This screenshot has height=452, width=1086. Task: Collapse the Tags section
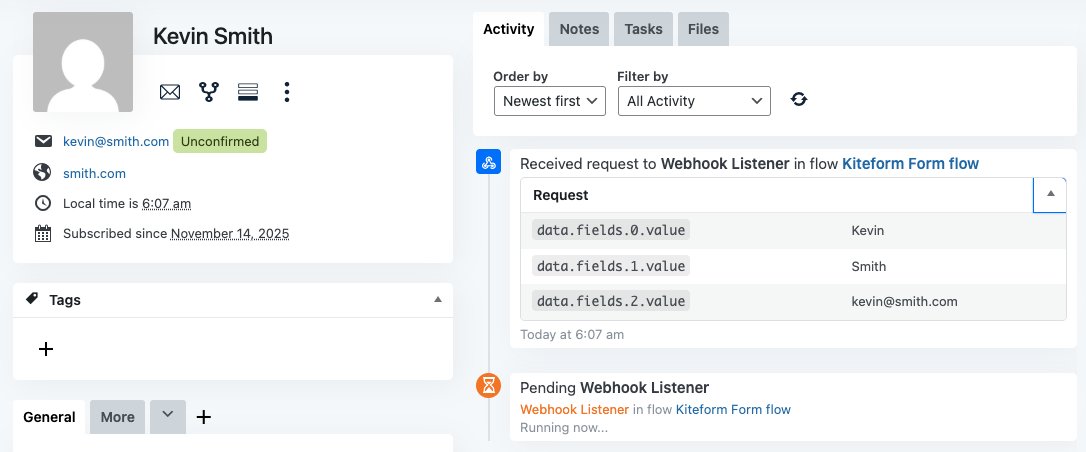point(437,300)
